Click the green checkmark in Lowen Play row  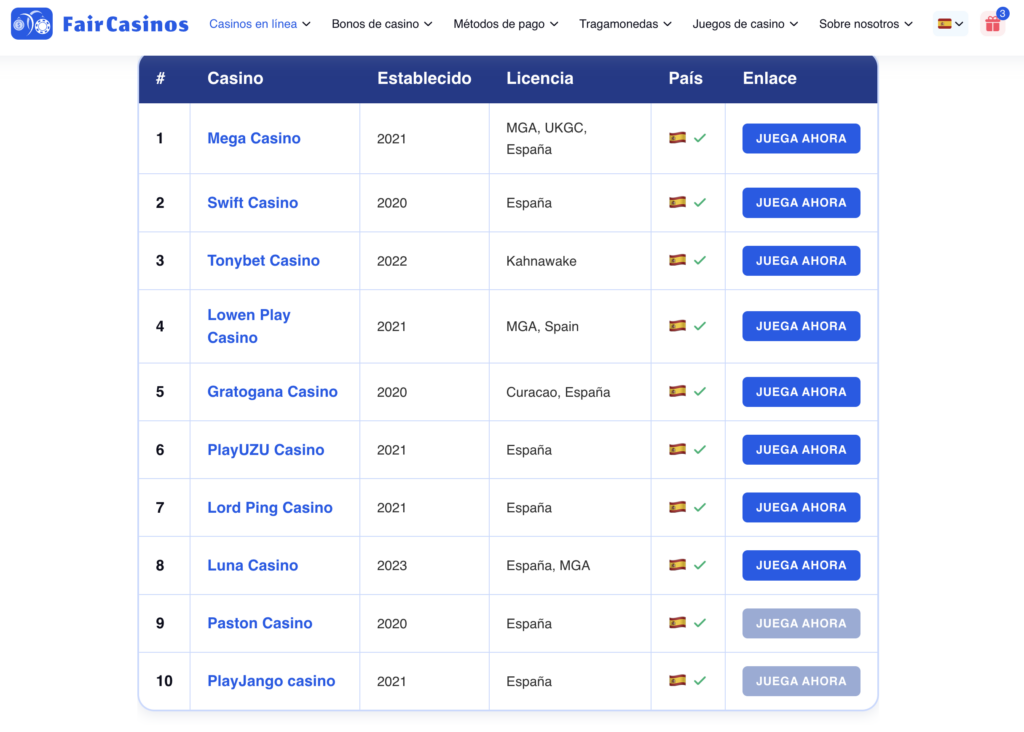point(700,326)
